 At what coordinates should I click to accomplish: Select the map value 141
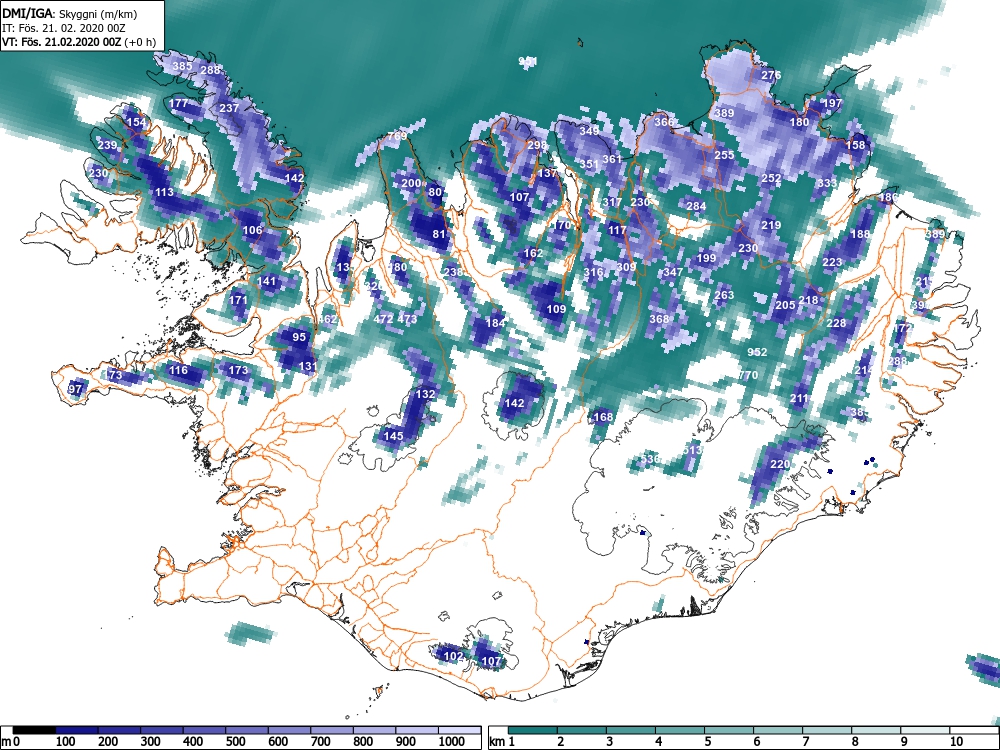[267, 281]
